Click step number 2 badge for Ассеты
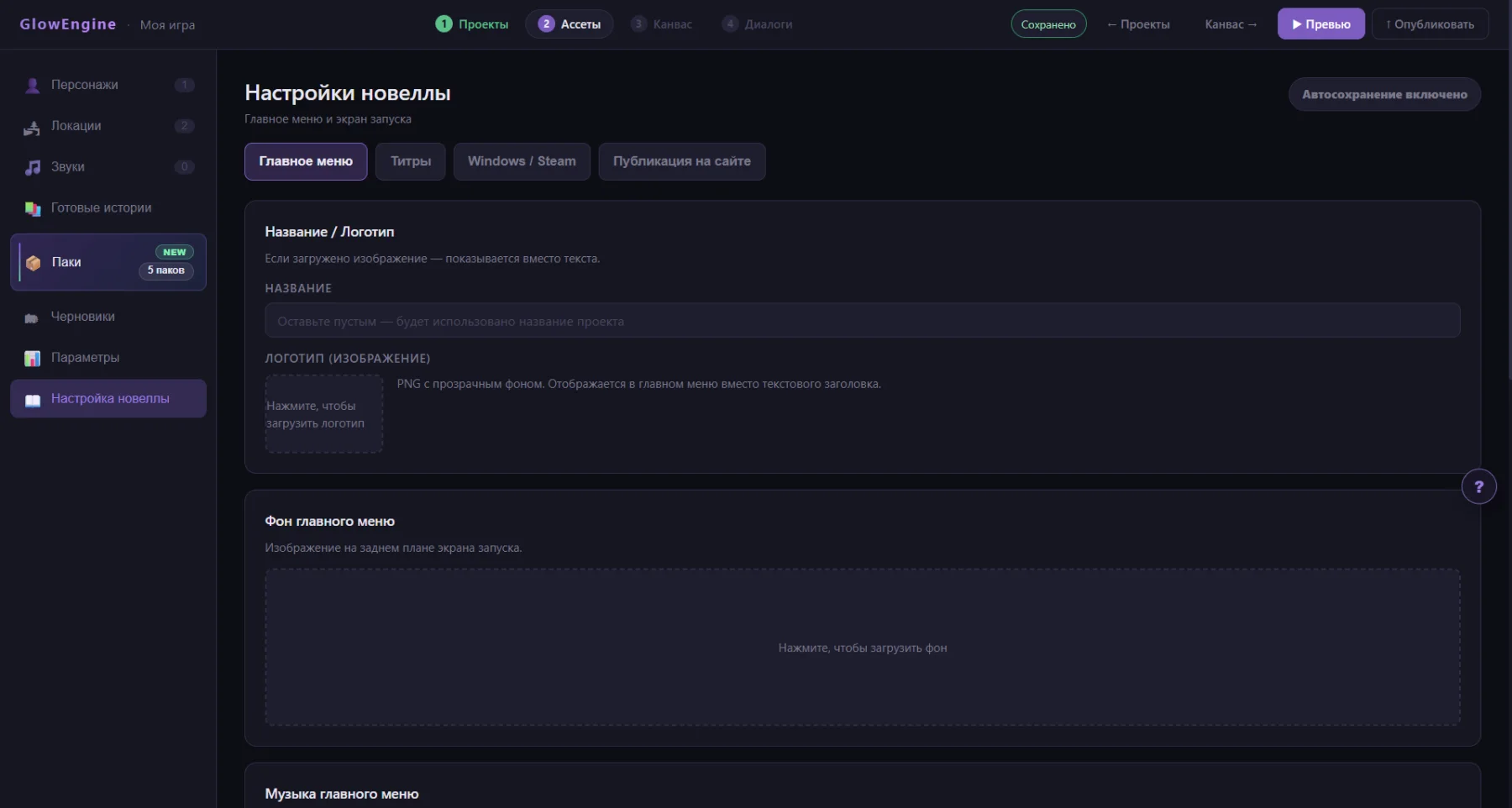Viewport: 1512px width, 808px height. tap(546, 24)
